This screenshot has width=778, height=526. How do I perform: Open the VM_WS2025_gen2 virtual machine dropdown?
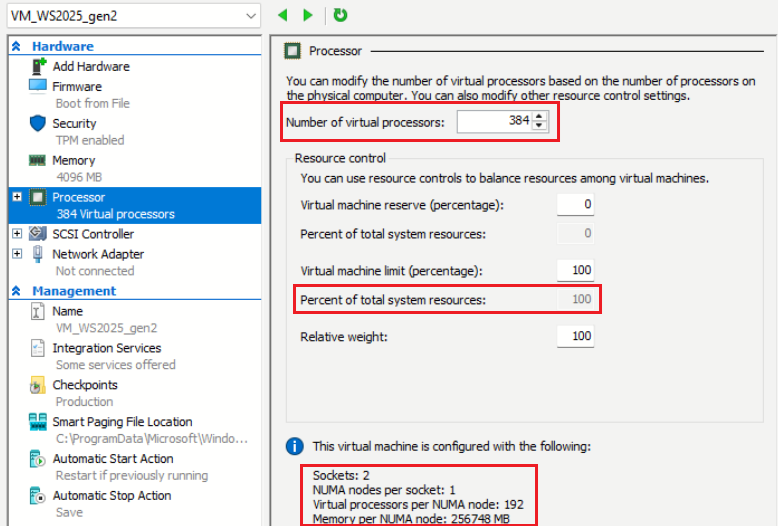(x=250, y=15)
